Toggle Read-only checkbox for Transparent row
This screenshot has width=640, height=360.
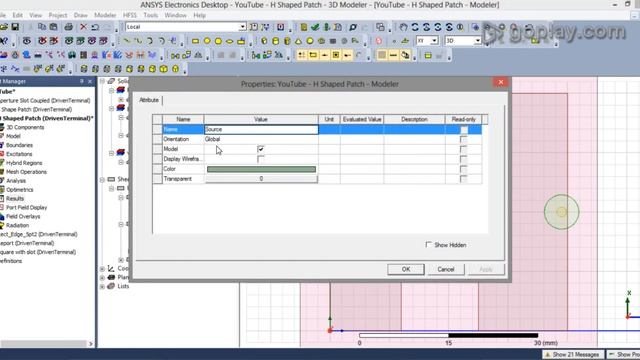[x=464, y=179]
